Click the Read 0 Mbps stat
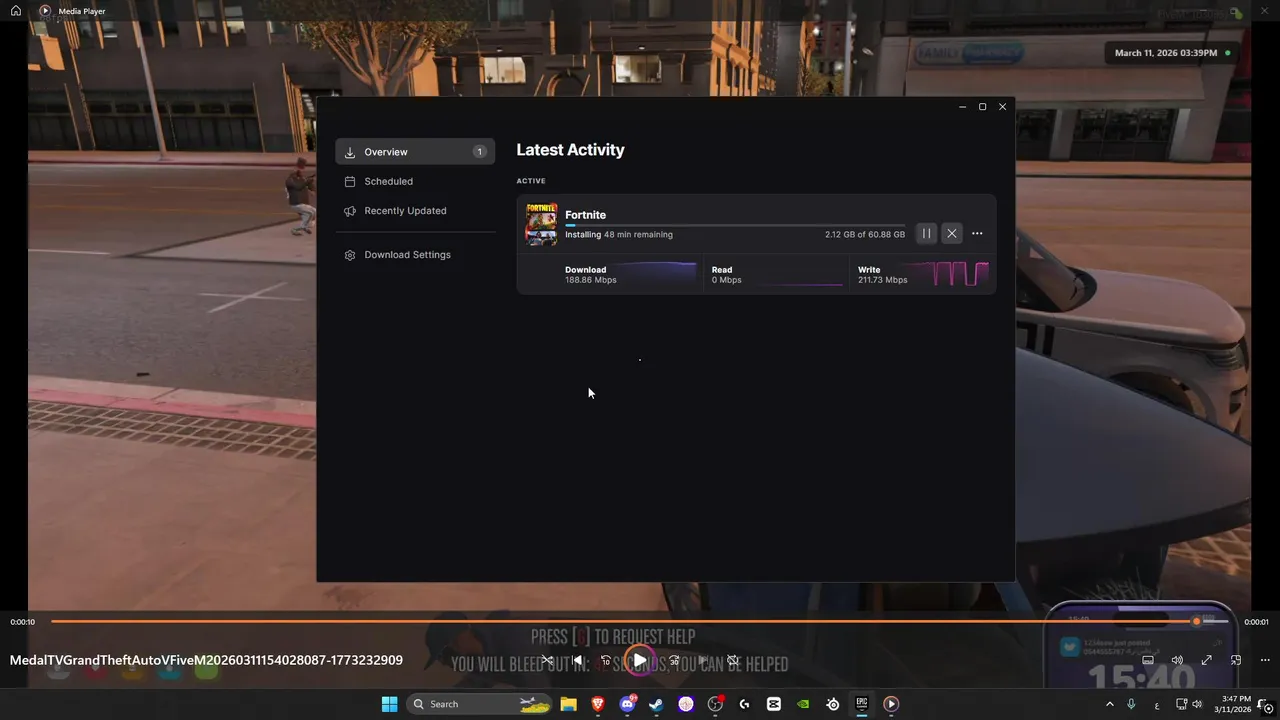The width and height of the screenshot is (1280, 720). (727, 275)
